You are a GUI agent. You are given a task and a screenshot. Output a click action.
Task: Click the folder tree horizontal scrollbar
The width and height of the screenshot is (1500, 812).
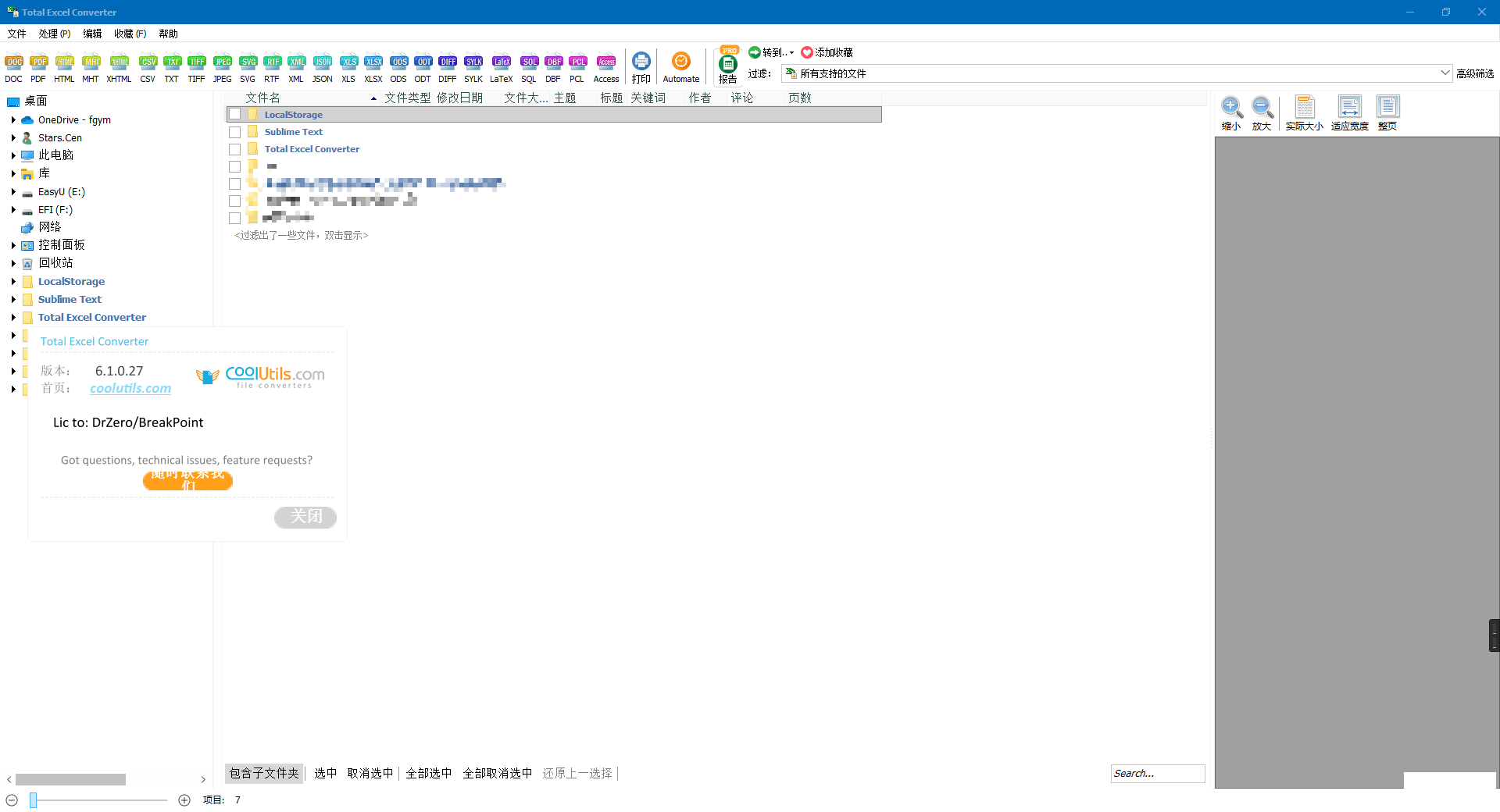coord(70,779)
